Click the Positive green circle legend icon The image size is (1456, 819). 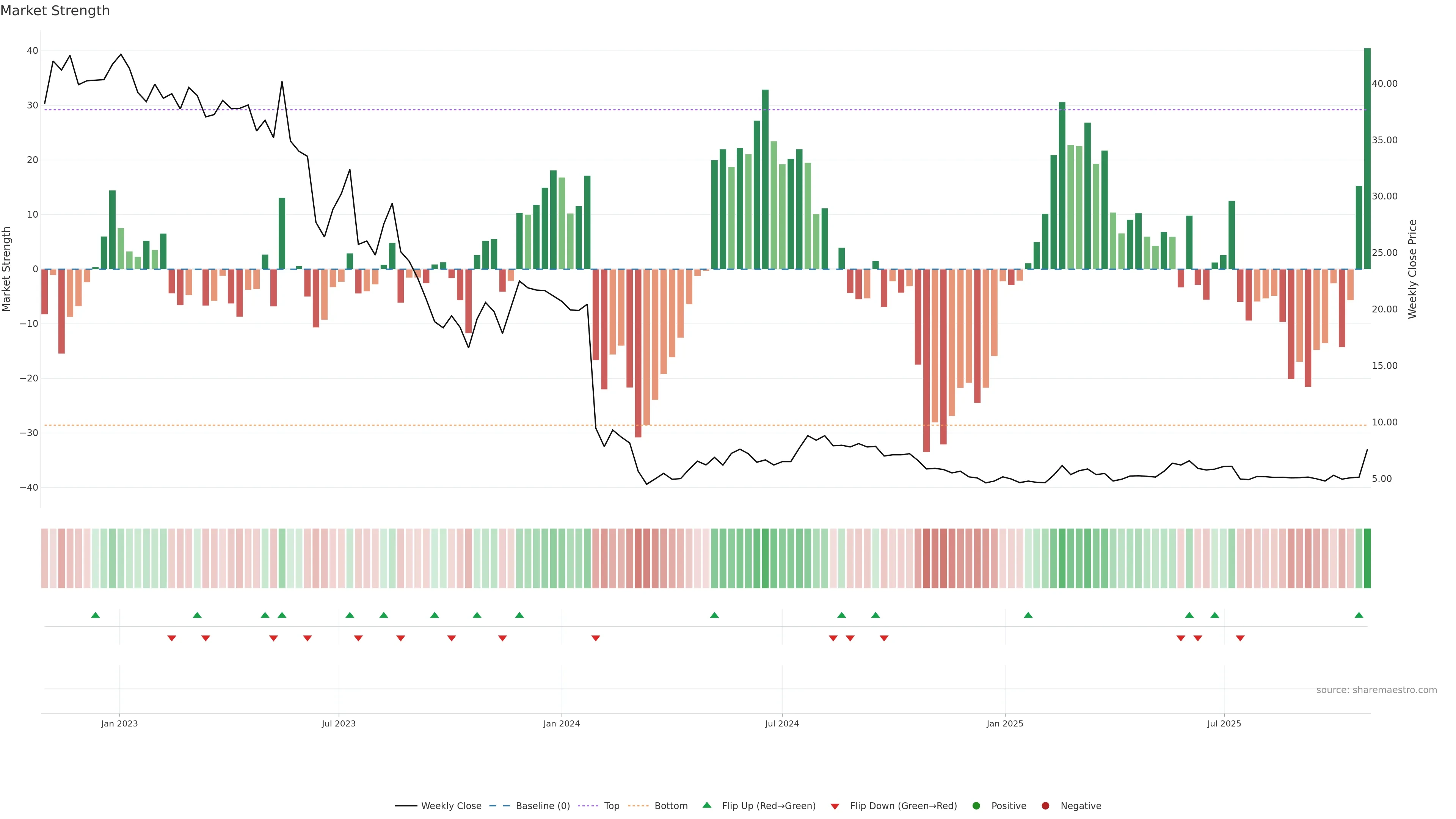click(x=976, y=806)
